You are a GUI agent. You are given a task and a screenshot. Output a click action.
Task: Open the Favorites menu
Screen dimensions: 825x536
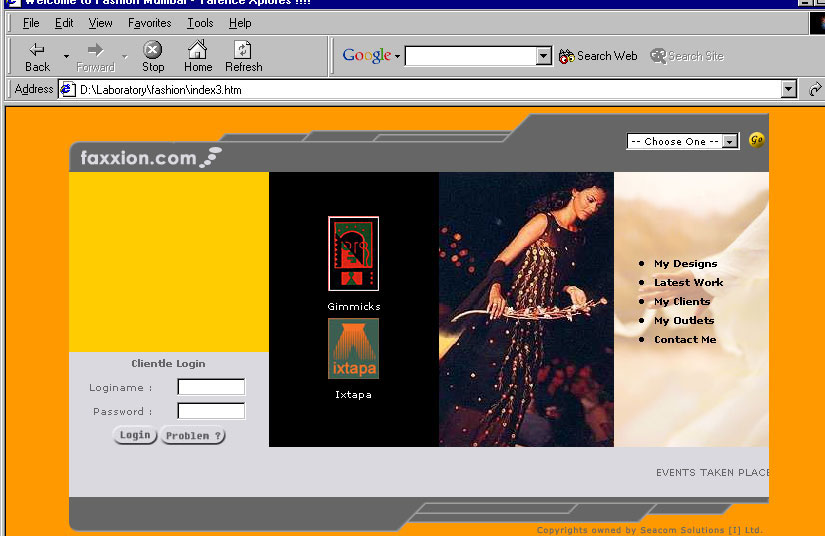coord(149,23)
